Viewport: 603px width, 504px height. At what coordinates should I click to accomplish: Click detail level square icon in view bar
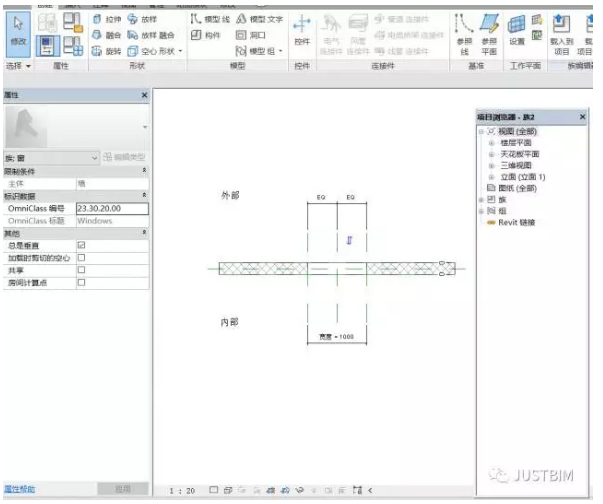click(213, 490)
